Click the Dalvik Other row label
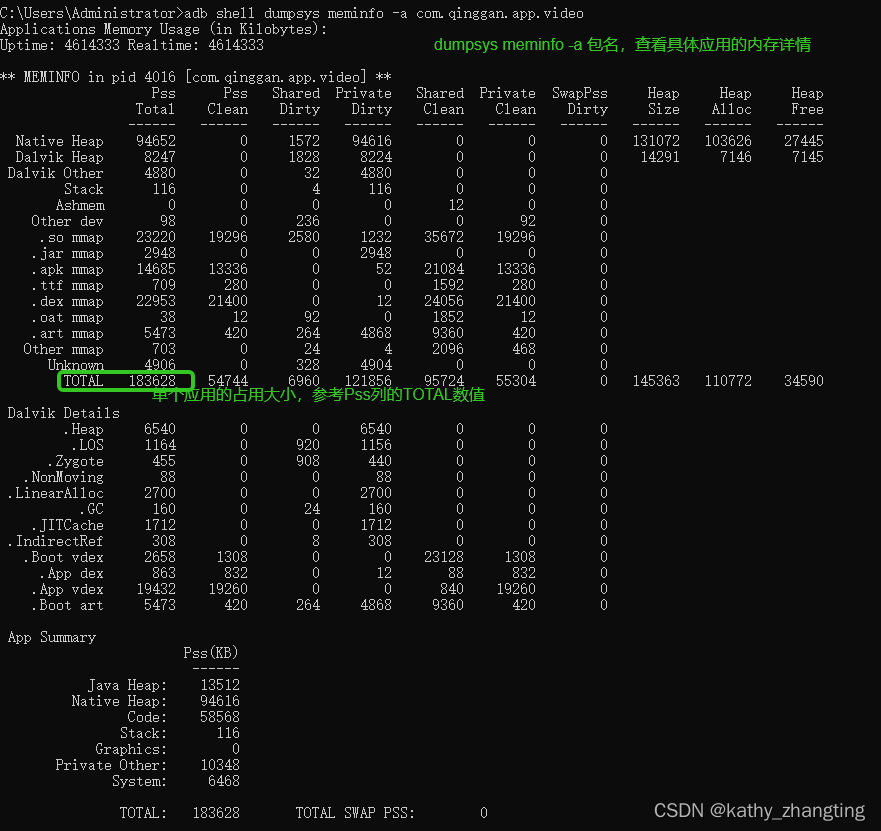 click(56, 173)
